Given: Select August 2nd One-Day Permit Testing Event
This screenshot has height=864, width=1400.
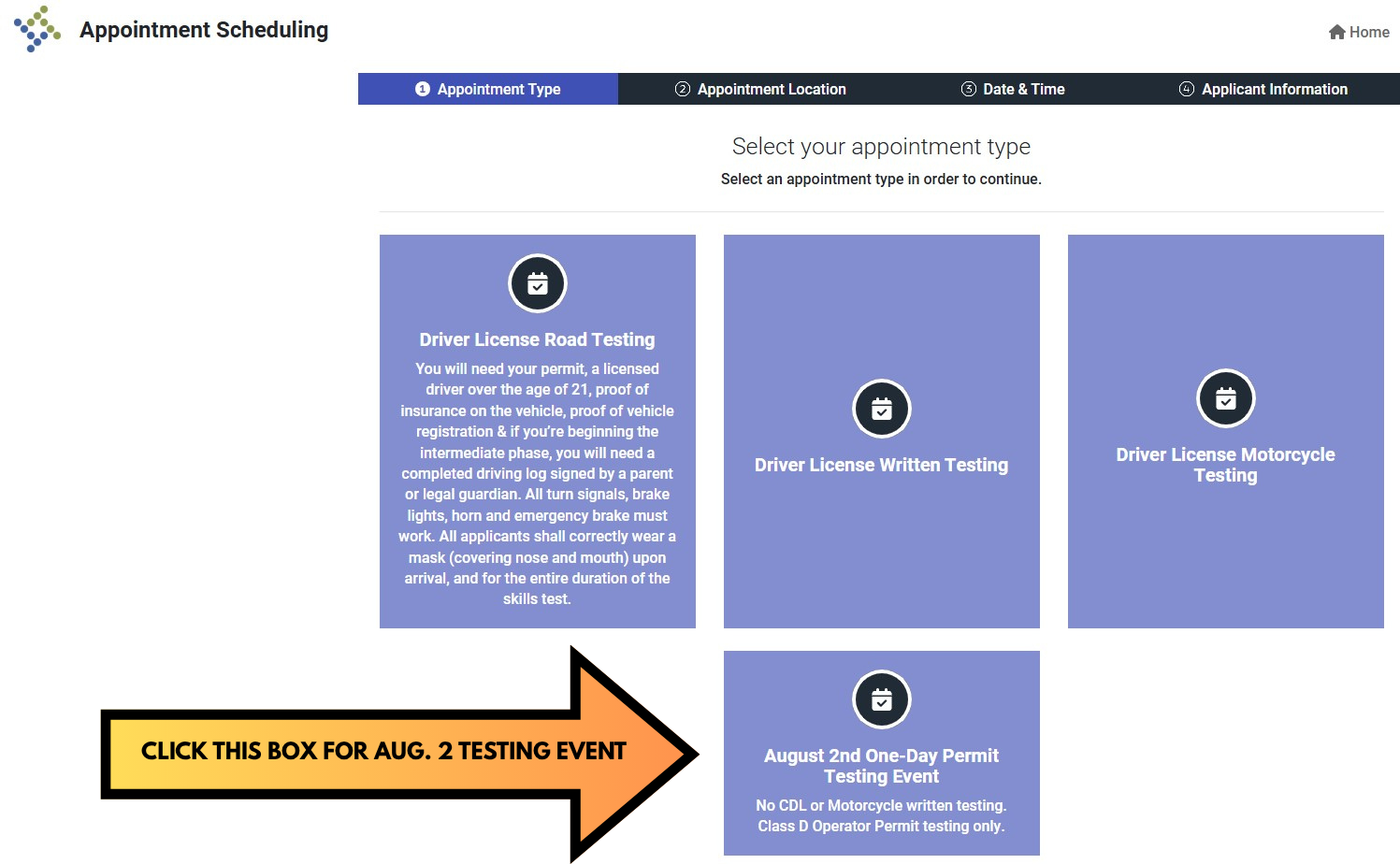Looking at the screenshot, I should coord(881,766).
